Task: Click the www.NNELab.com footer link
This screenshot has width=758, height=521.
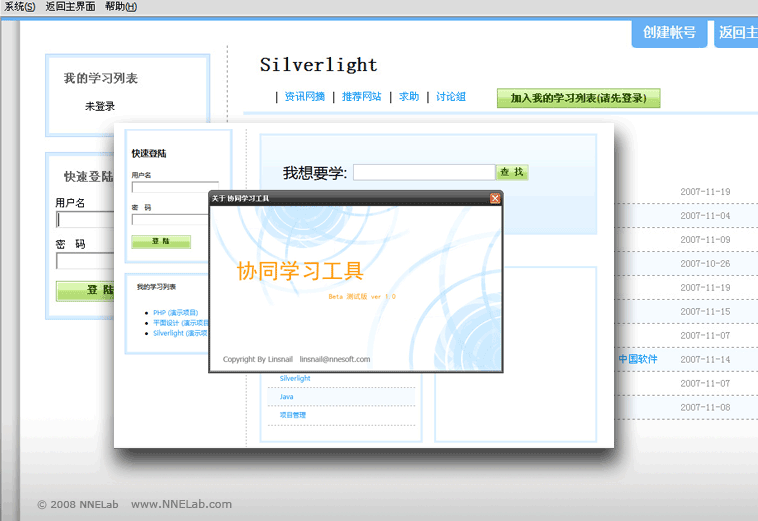Action: 181,504
